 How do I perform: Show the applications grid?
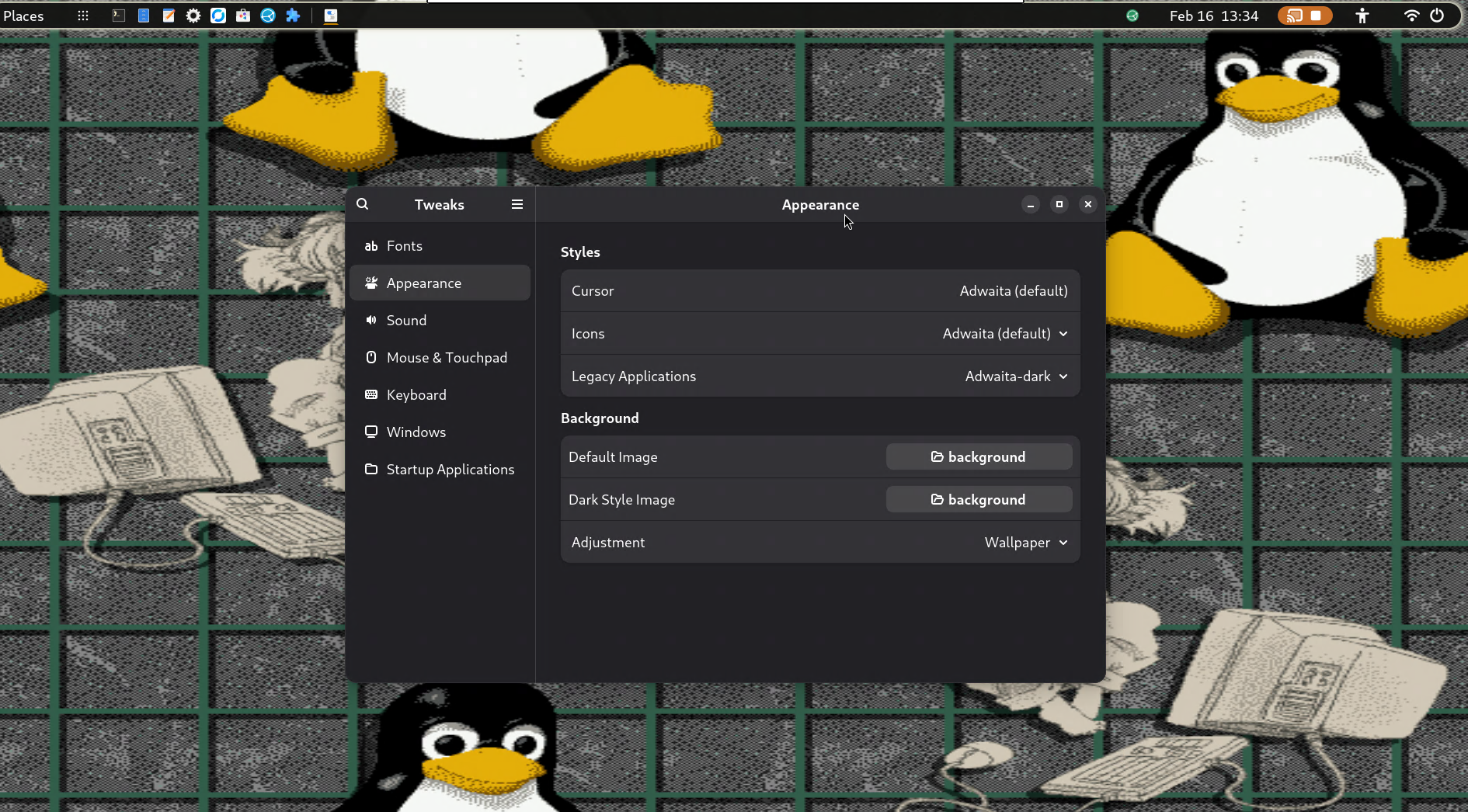[x=83, y=16]
